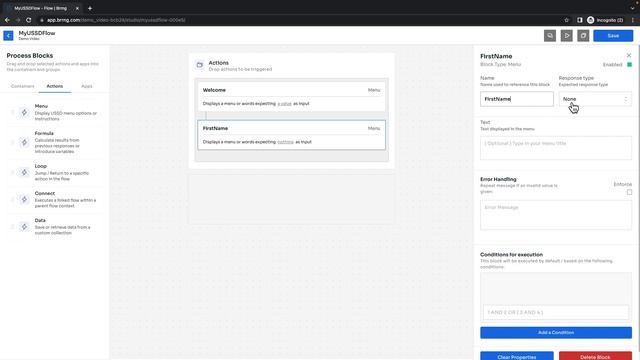The height and width of the screenshot is (360, 640).
Task: Select the Welcome menu block
Action: pyautogui.click(x=291, y=97)
